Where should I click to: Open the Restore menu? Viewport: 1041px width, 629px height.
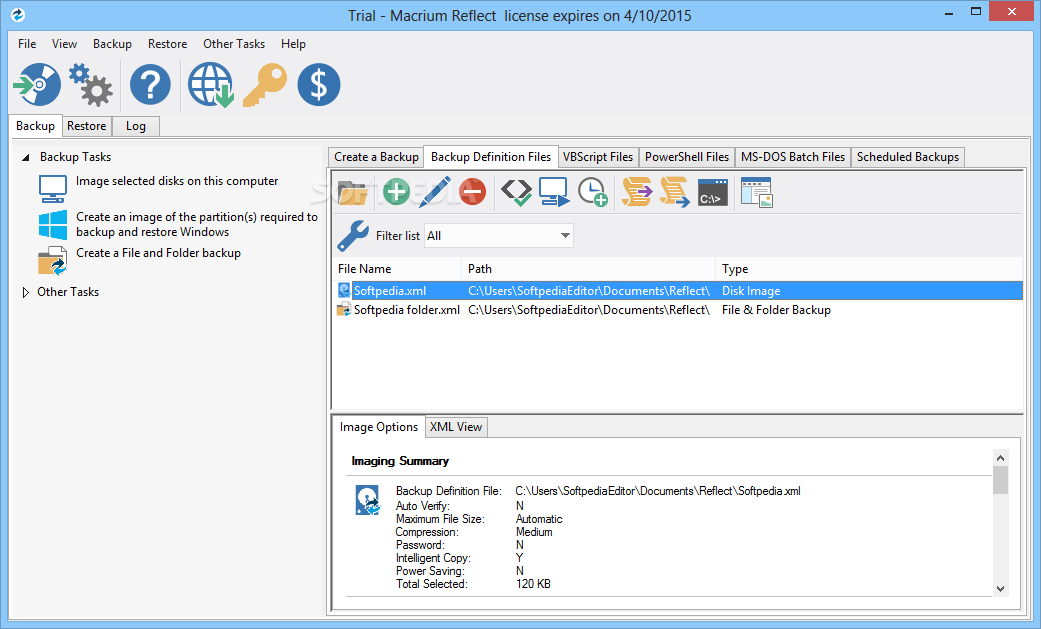click(167, 44)
